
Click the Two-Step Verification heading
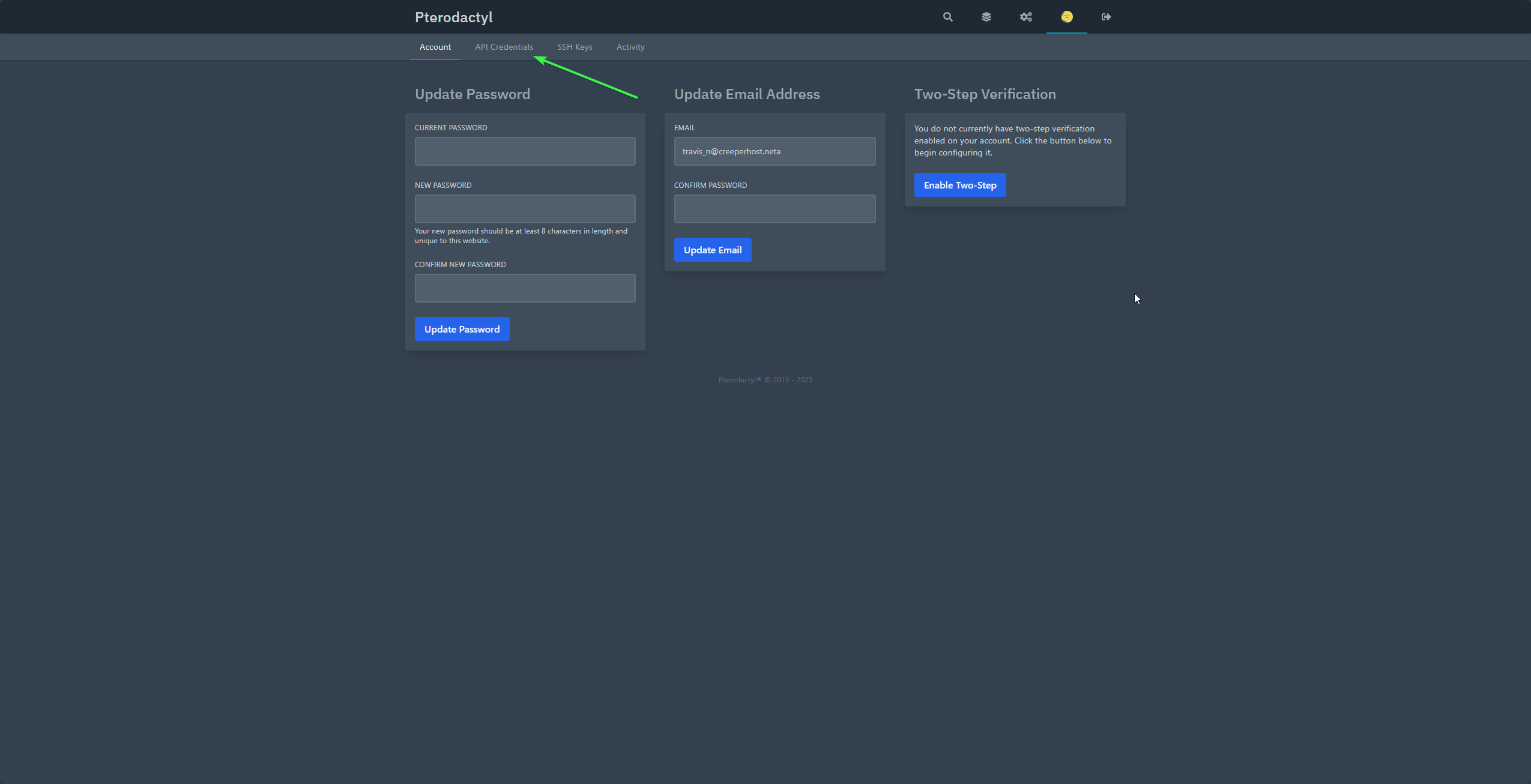pos(985,94)
